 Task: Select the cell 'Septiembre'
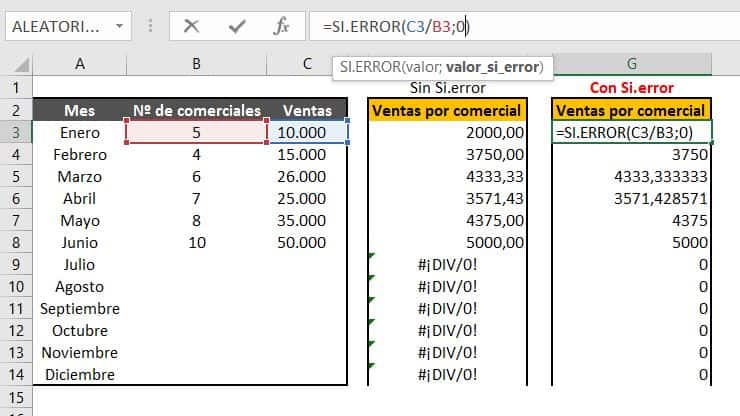pyautogui.click(x=80, y=309)
